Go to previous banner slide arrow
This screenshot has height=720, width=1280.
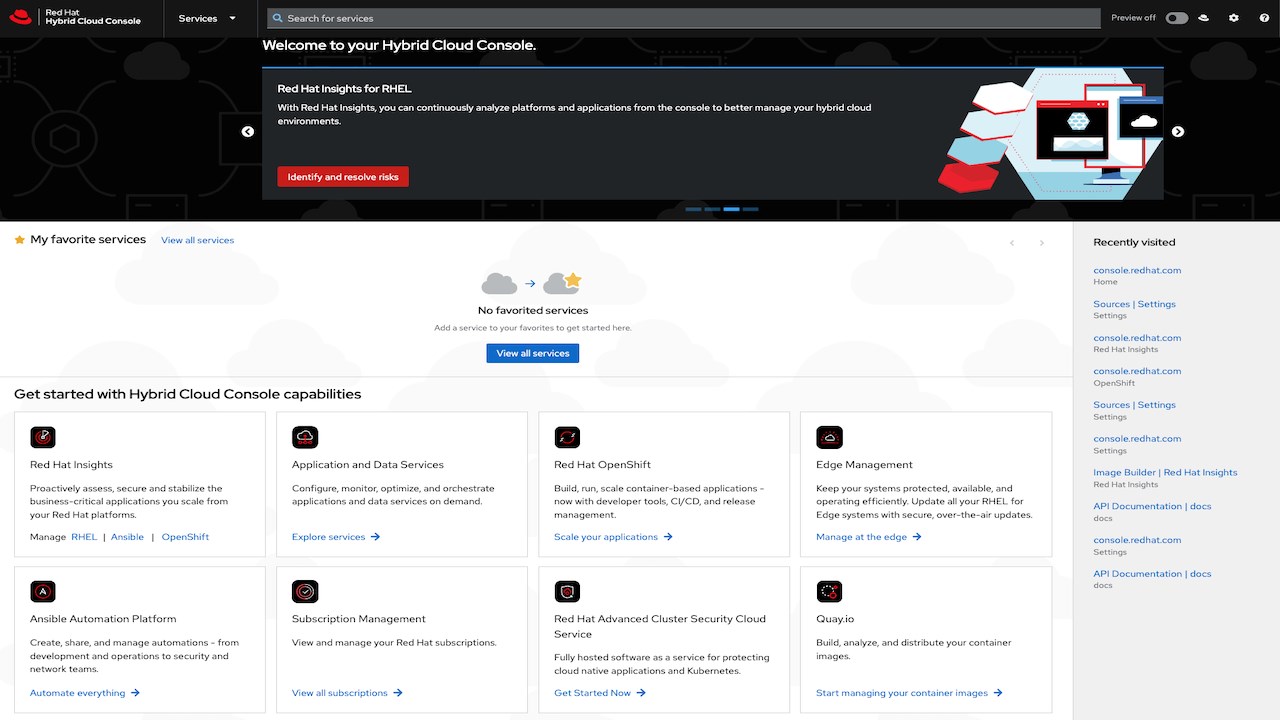[248, 131]
